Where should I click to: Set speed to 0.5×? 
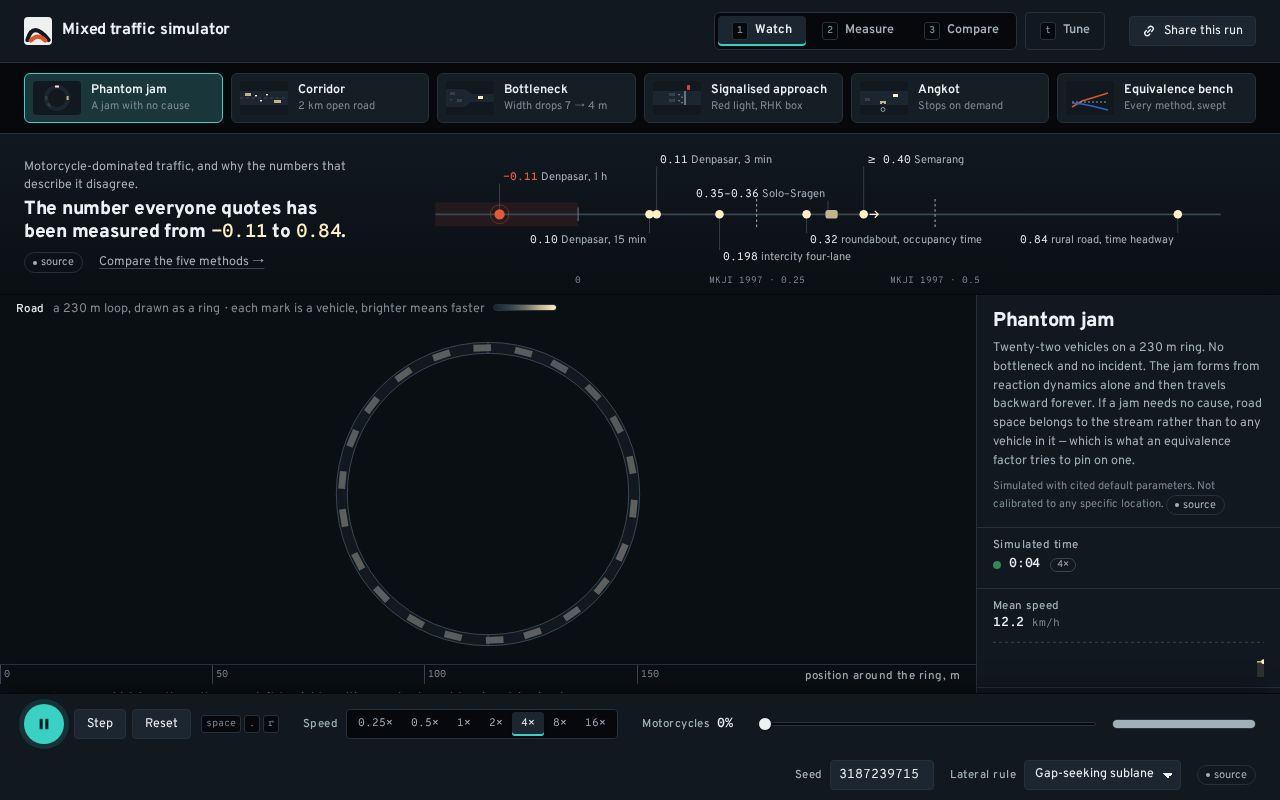(425, 723)
